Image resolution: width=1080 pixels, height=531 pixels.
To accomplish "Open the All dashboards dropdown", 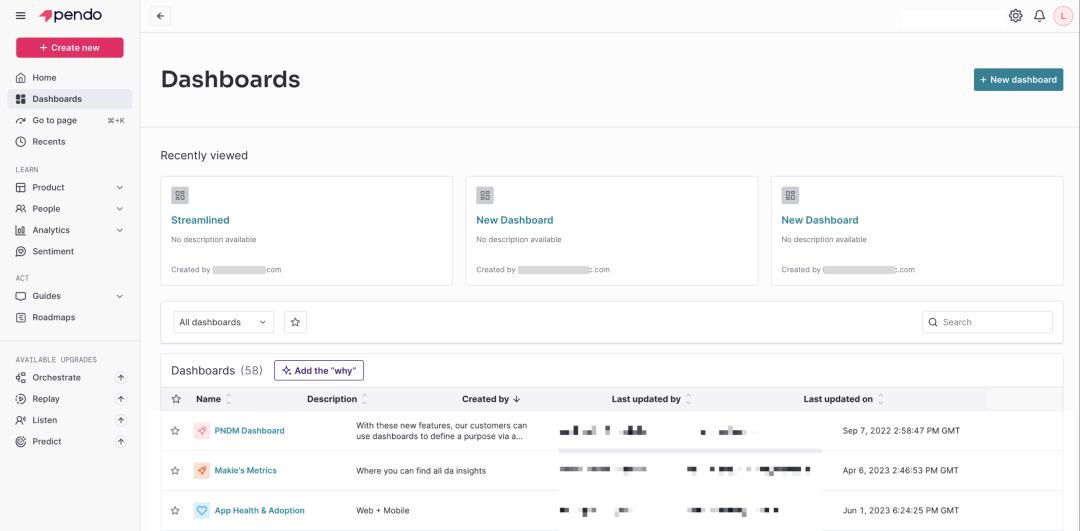I will pyautogui.click(x=223, y=322).
